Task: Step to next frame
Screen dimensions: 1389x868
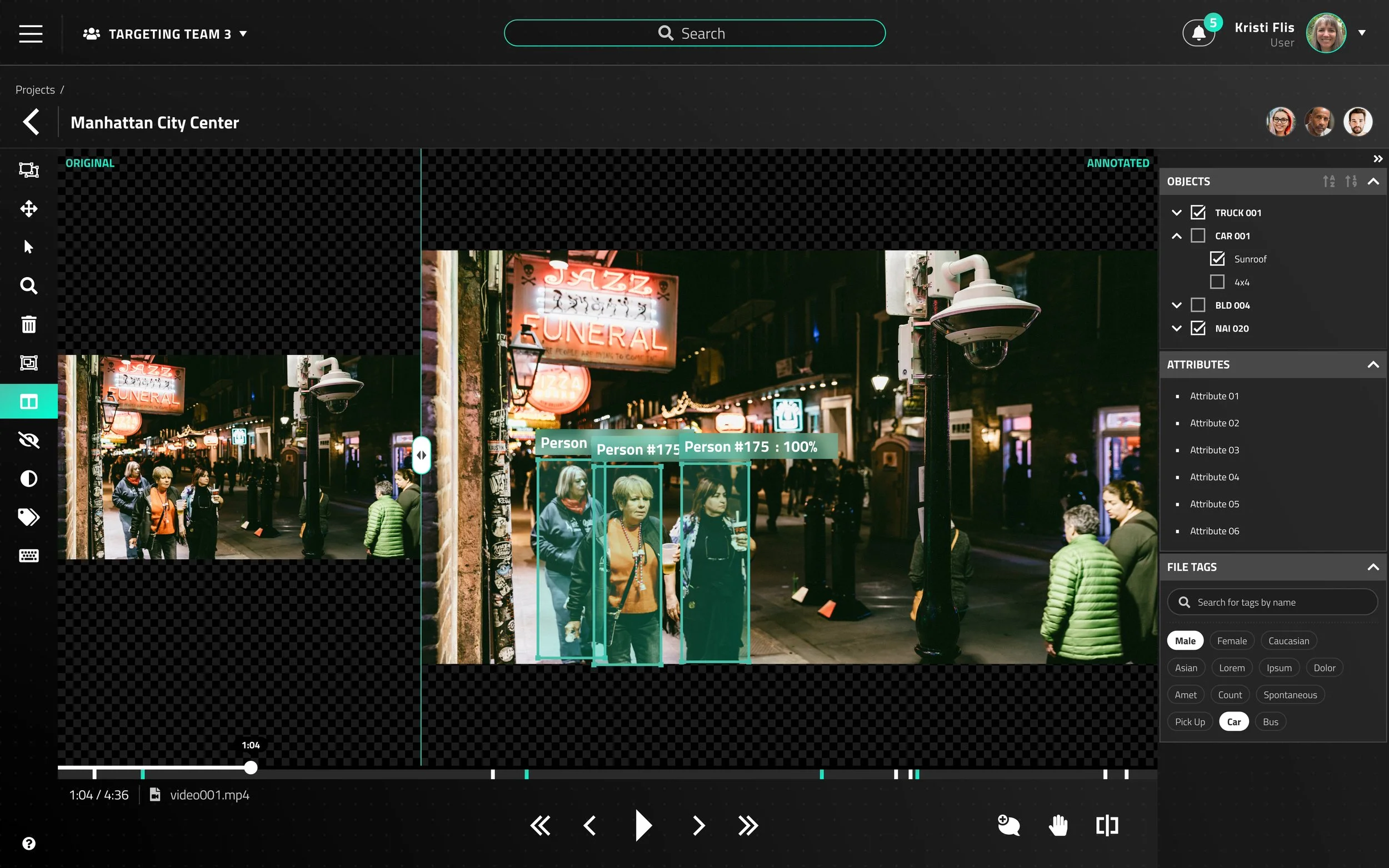Action: 698,826
